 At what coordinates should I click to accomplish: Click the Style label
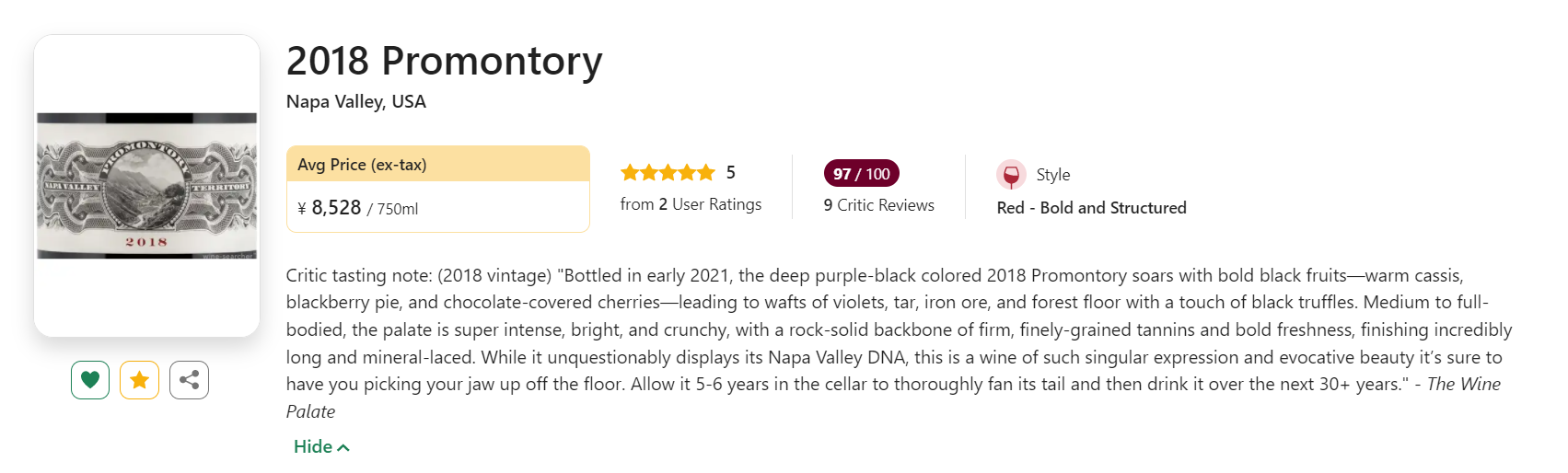1053,175
